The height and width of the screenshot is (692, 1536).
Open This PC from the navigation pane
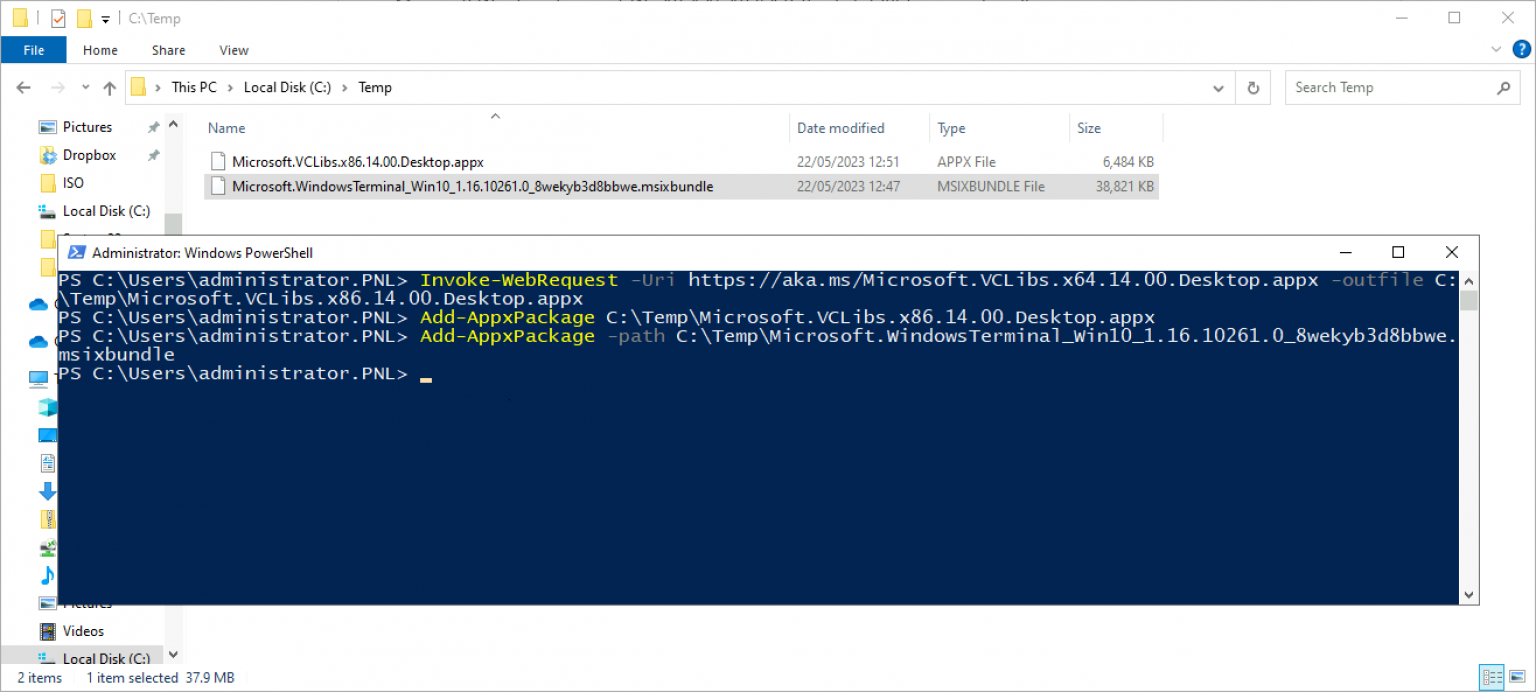pos(38,378)
